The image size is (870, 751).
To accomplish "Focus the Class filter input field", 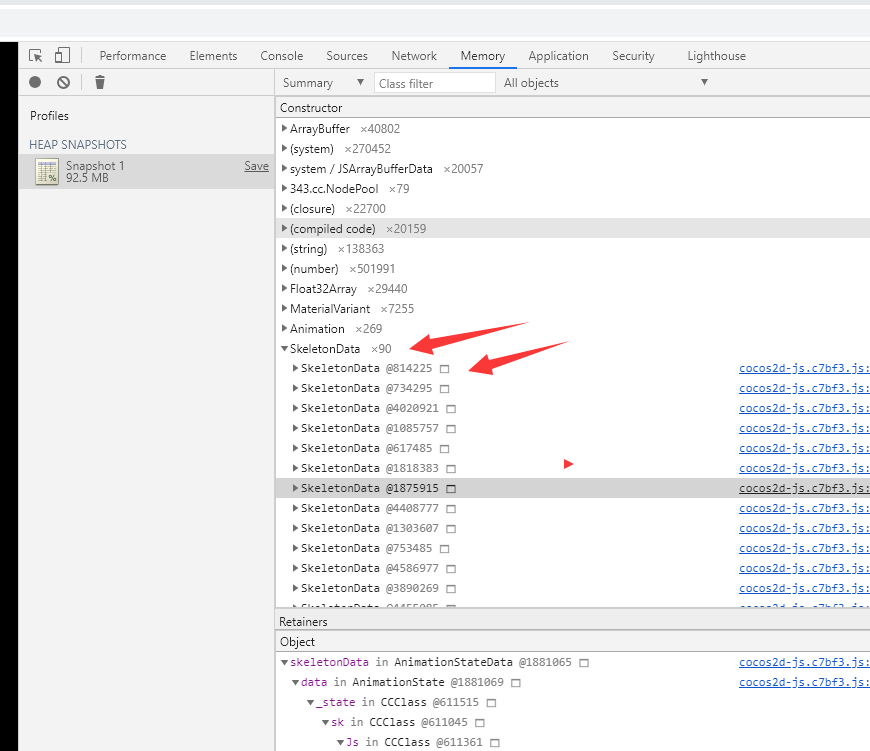I will [434, 83].
